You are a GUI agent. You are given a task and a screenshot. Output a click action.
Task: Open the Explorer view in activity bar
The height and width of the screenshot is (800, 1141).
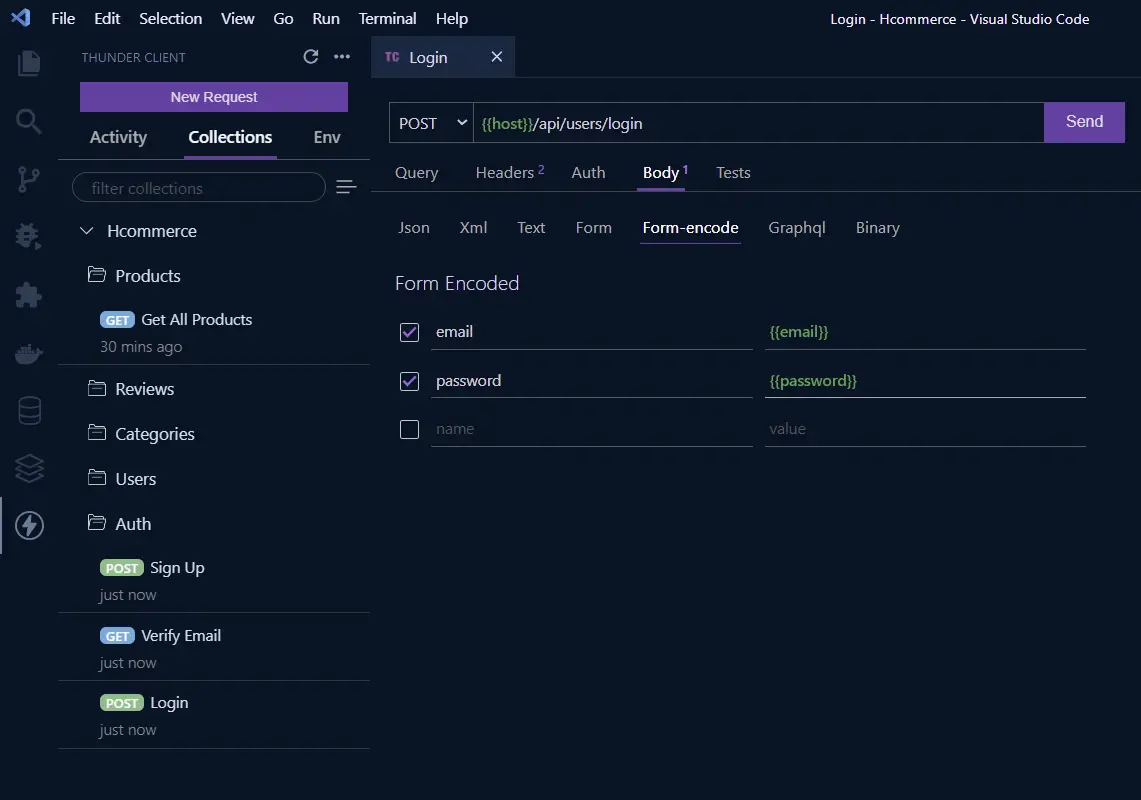pos(28,63)
